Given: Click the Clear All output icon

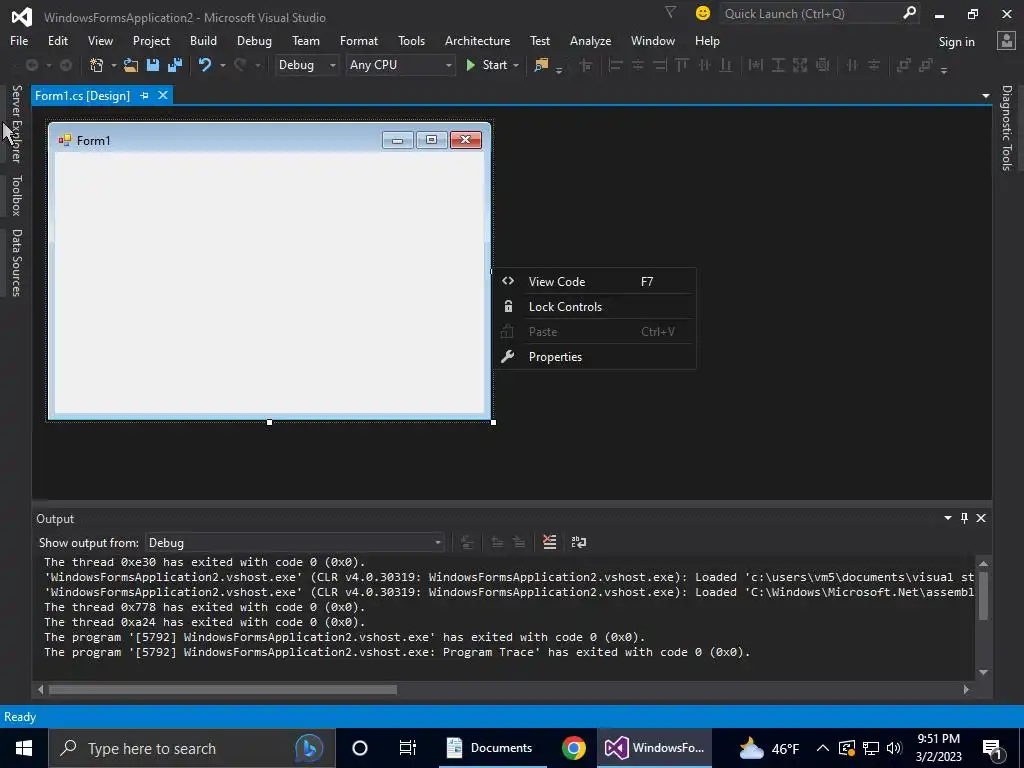Looking at the screenshot, I should tap(549, 542).
